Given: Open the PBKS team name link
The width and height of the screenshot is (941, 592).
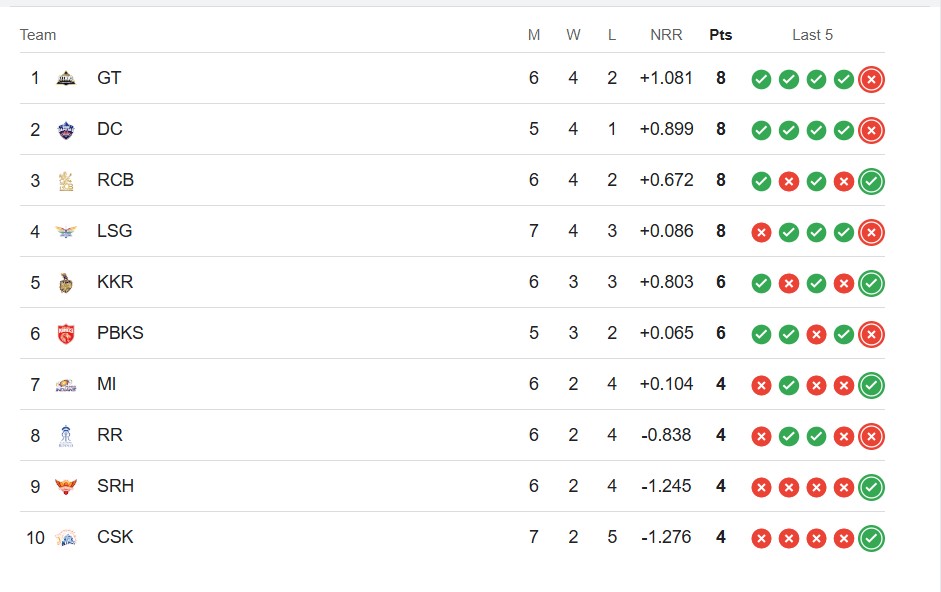Looking at the screenshot, I should coord(120,333).
